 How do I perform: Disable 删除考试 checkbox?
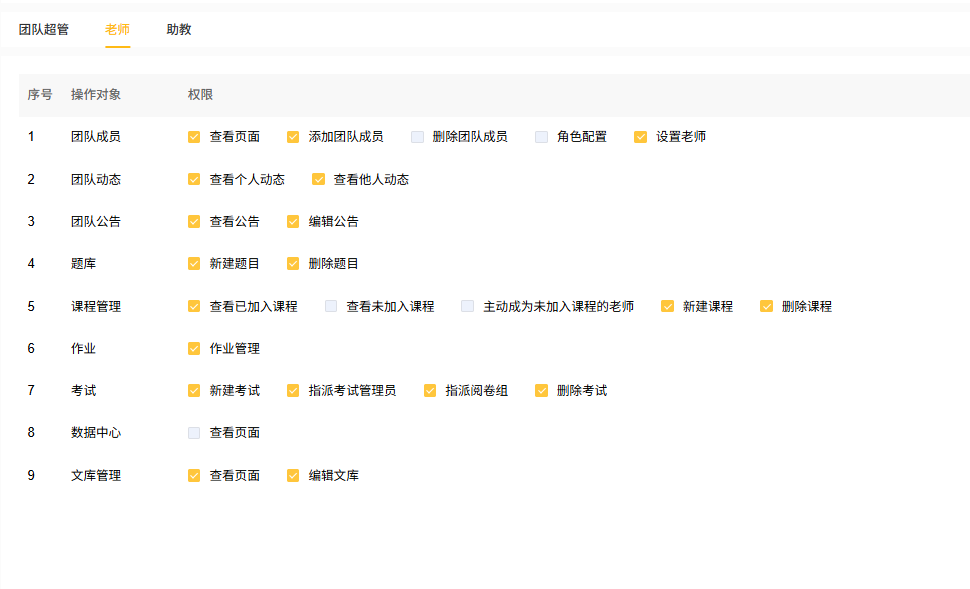(541, 391)
